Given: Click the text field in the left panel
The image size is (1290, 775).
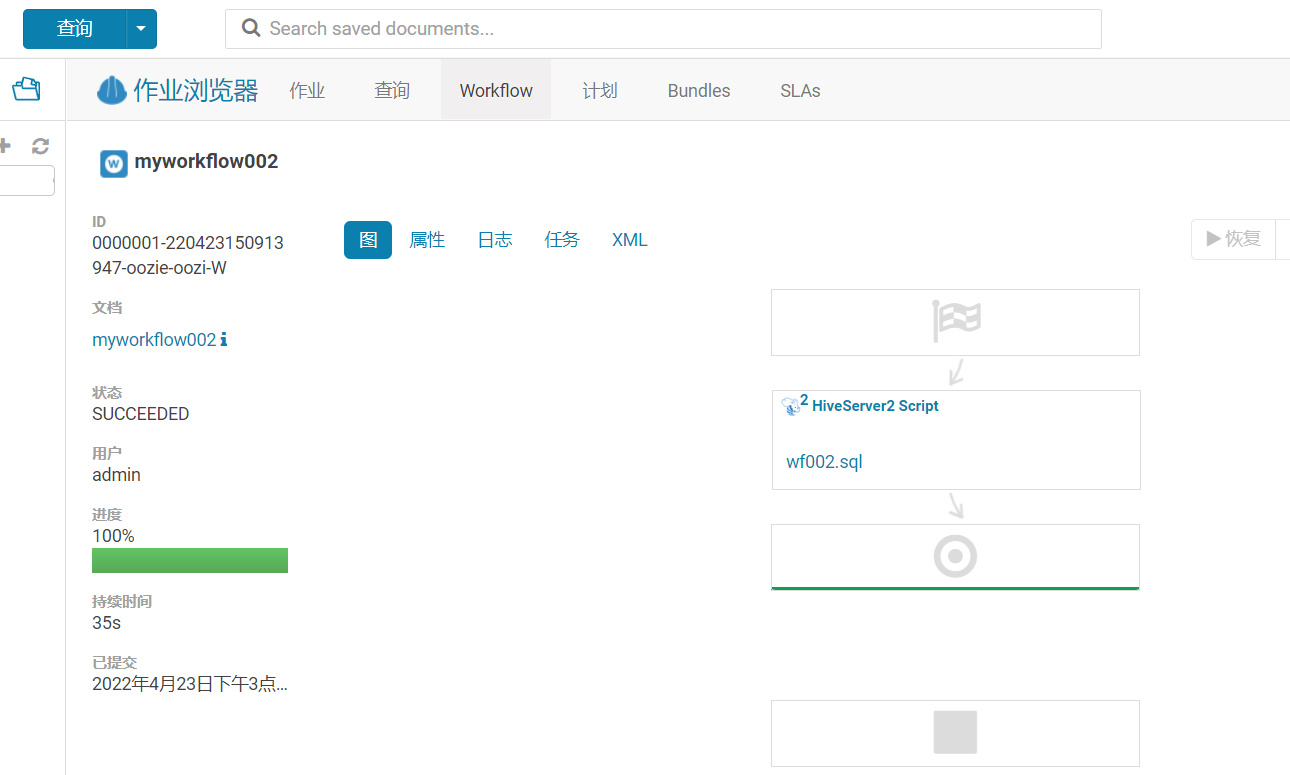Looking at the screenshot, I should [27, 180].
